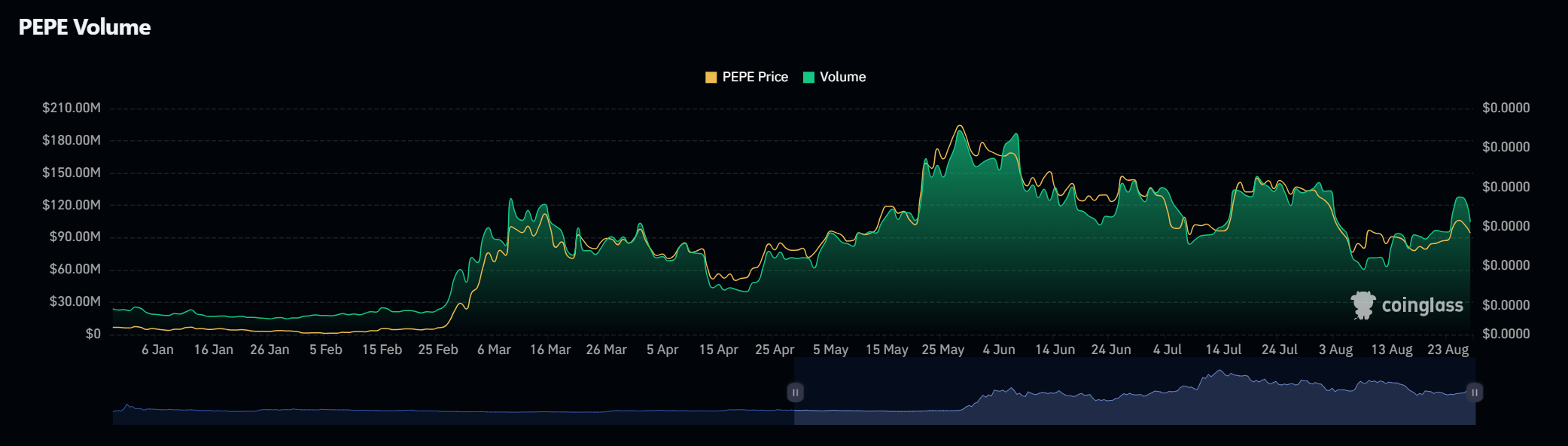
Task: Click the yellow PEPE Price legend swatch
Action: [x=711, y=77]
